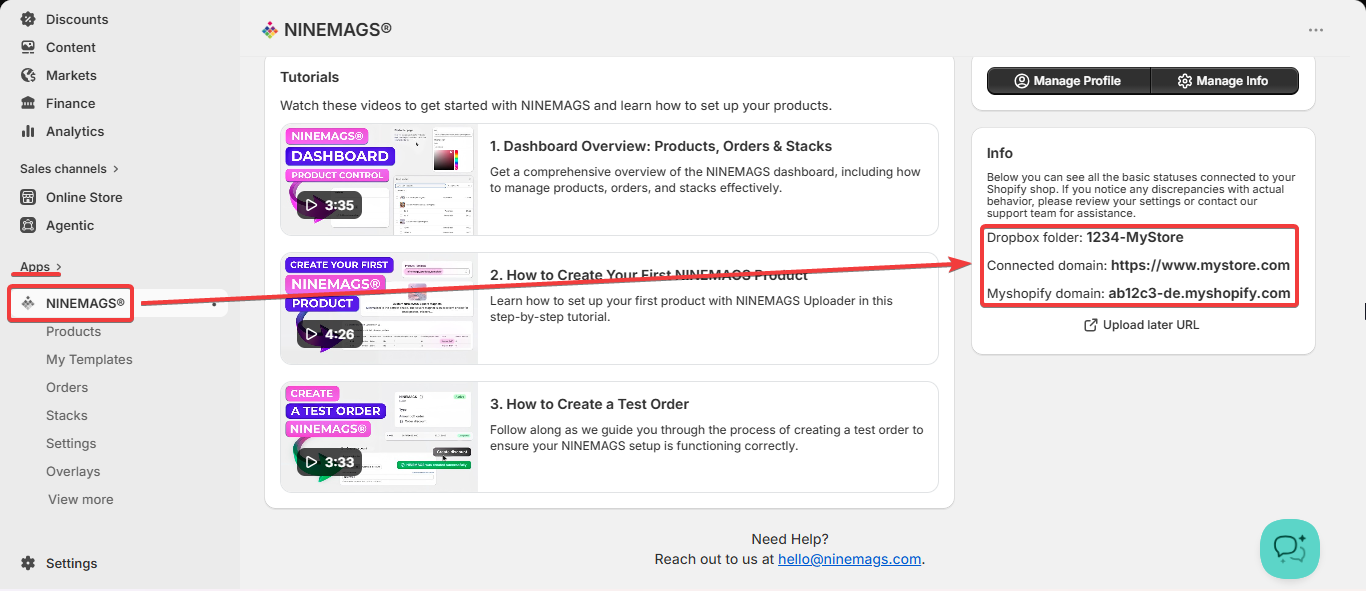Open the Content section
The image size is (1366, 591).
tap(71, 47)
